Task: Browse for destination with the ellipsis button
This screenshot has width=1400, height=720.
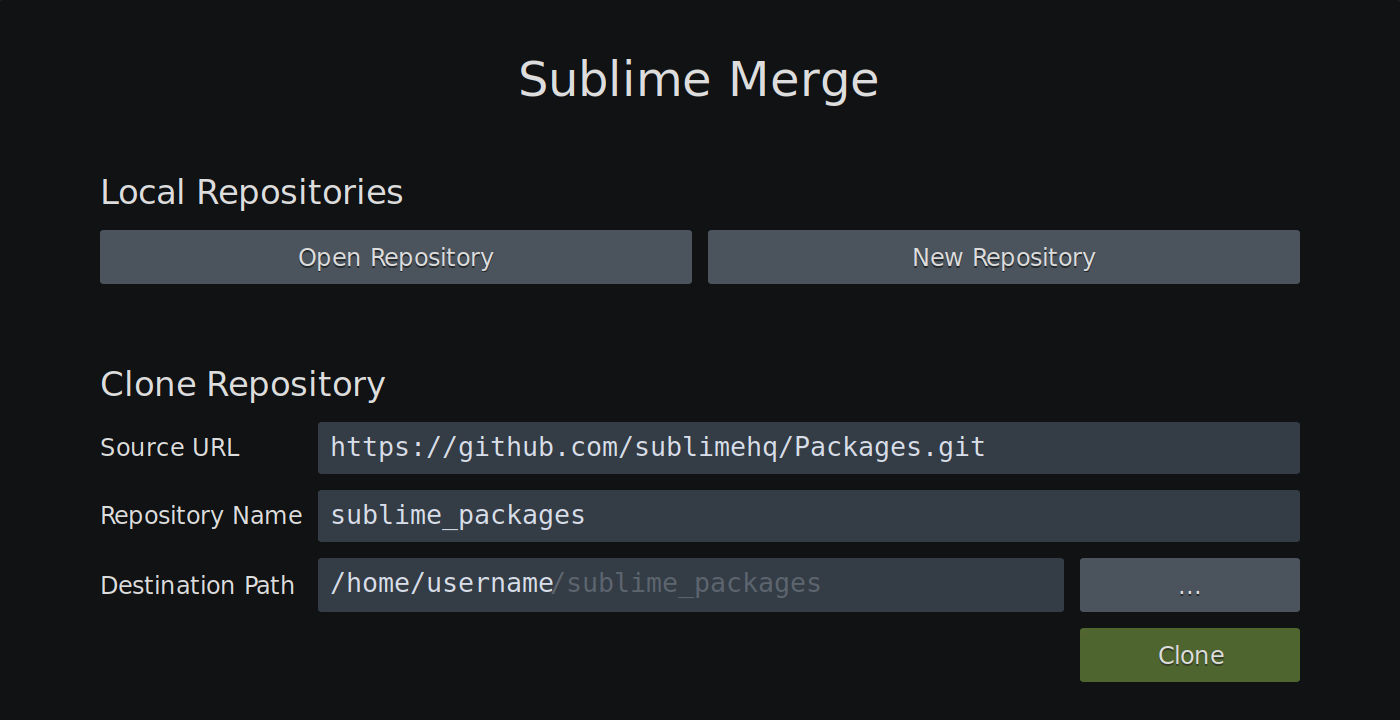Action: (x=1189, y=585)
